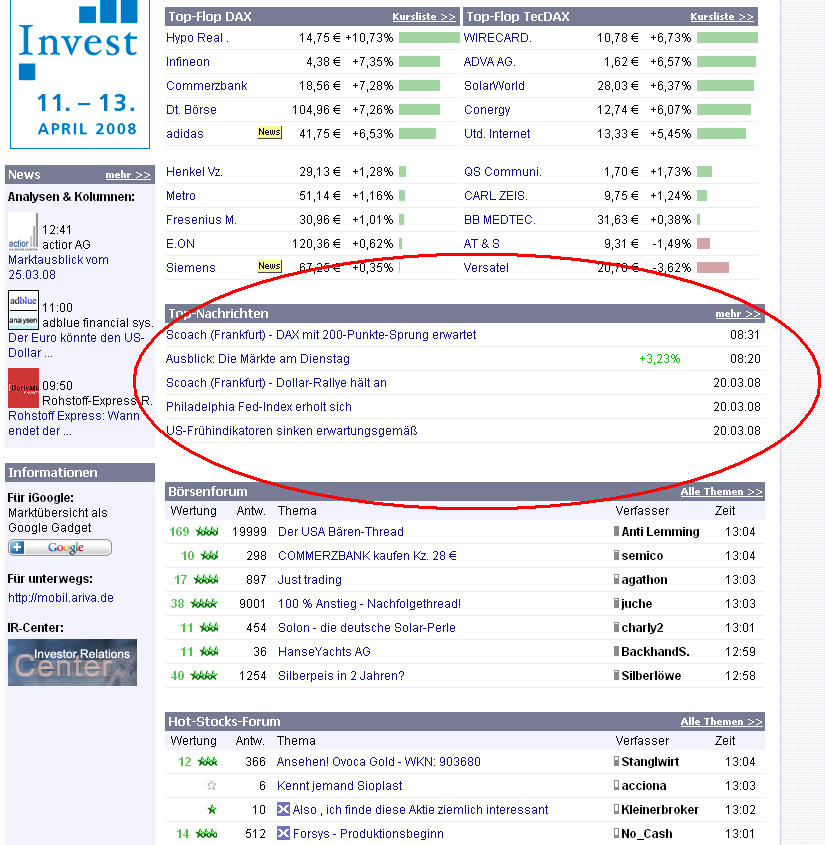Open Philadelphia Fed-Index erholt sich
Viewport: 825px width, 845px height.
259,407
